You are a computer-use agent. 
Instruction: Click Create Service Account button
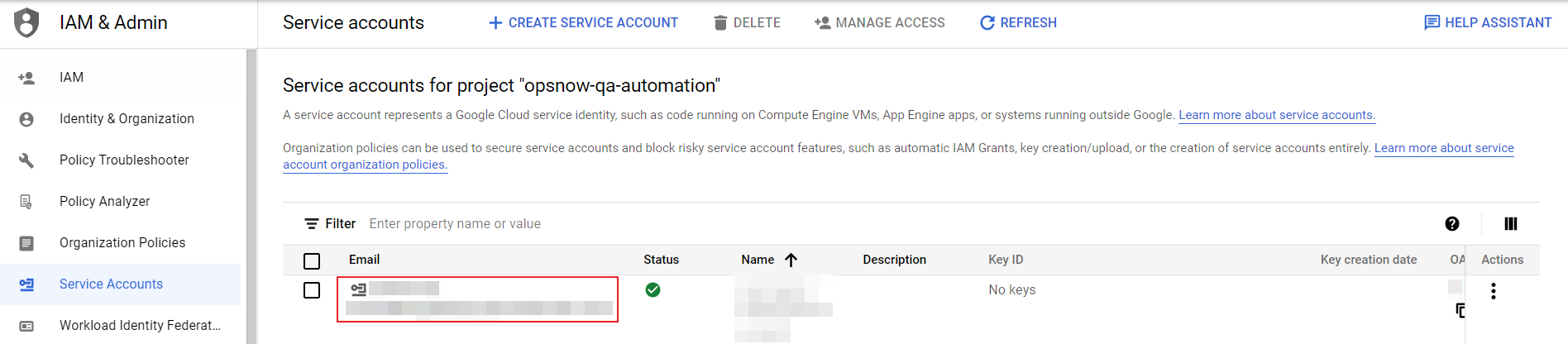(x=583, y=23)
